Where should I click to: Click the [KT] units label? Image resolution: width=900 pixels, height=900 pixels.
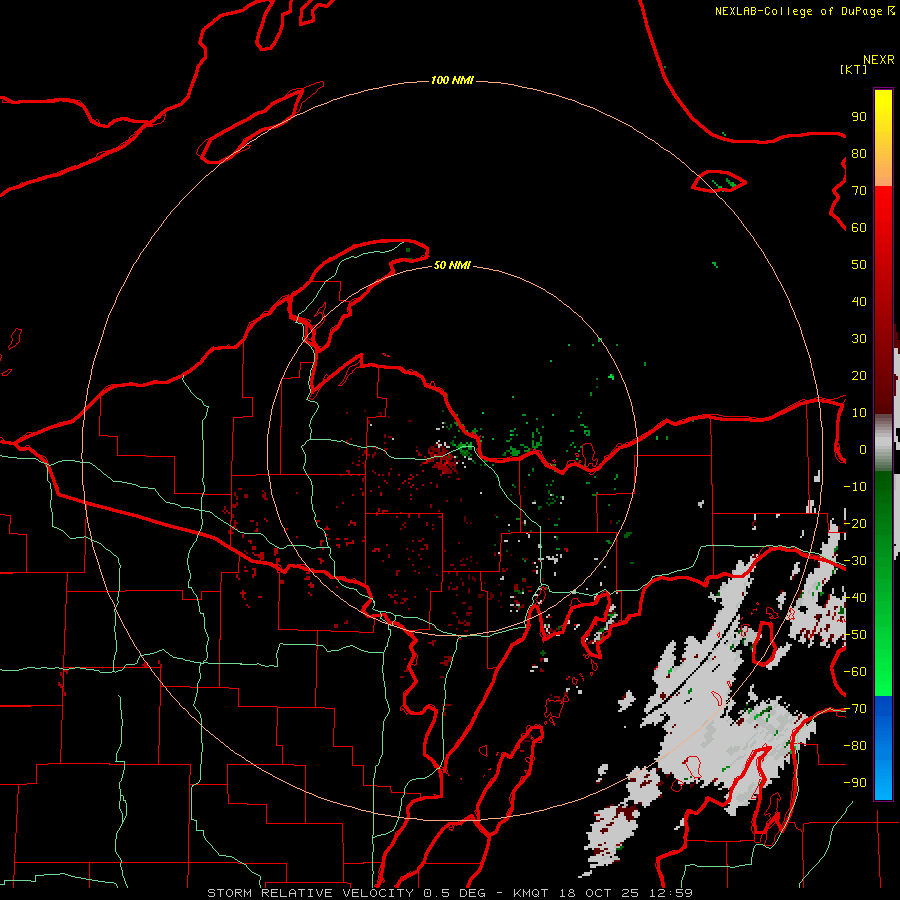[854, 69]
